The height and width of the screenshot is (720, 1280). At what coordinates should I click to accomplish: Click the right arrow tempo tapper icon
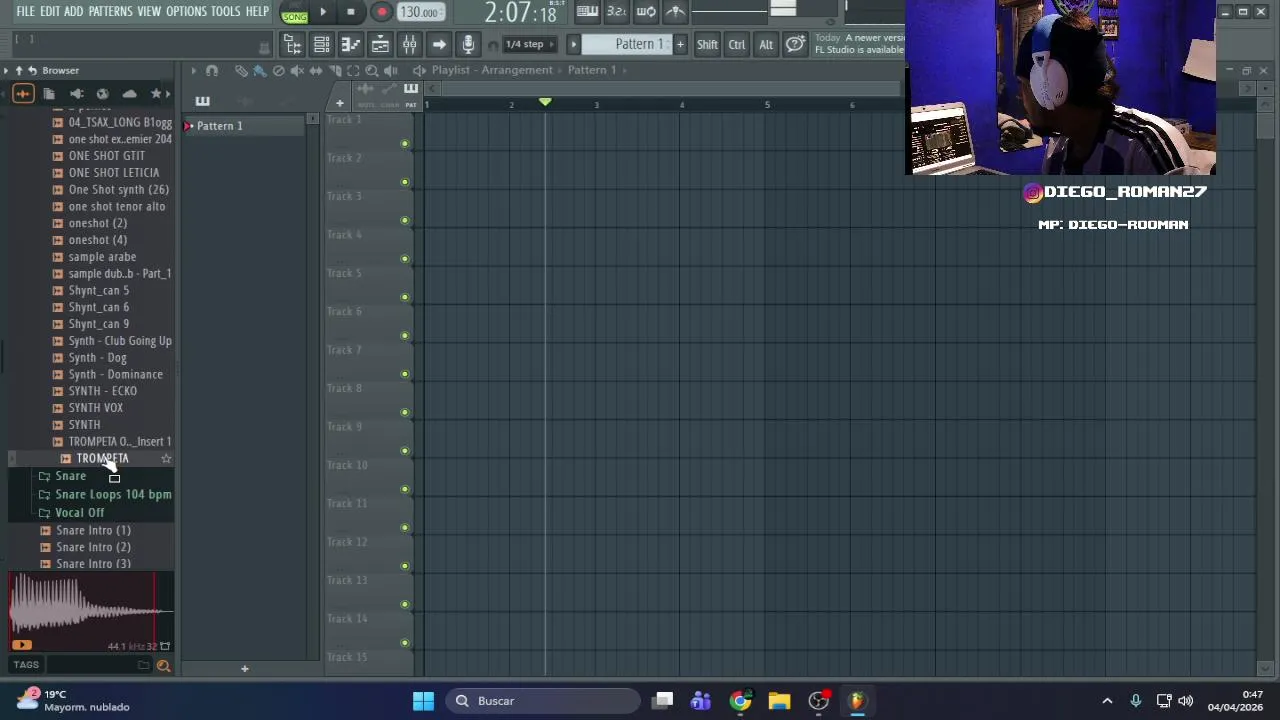(x=439, y=44)
